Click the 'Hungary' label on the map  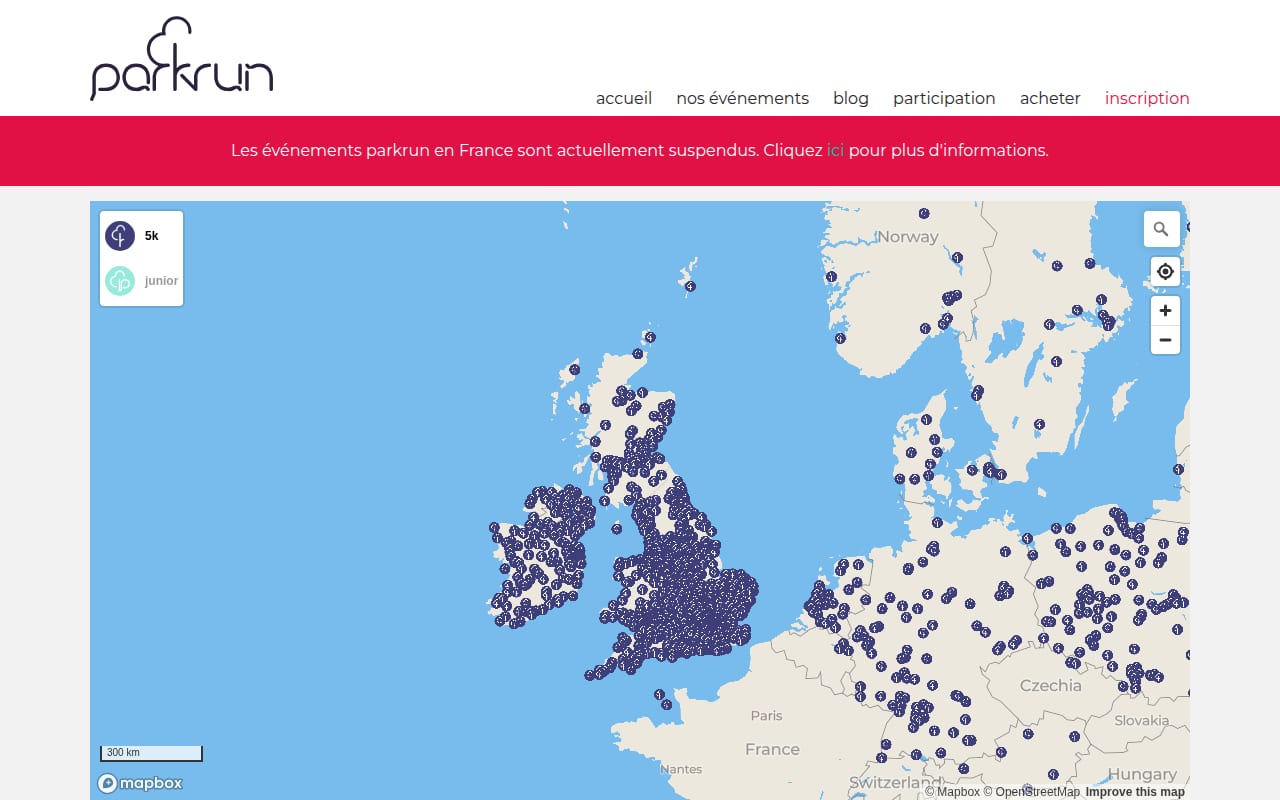[1141, 774]
